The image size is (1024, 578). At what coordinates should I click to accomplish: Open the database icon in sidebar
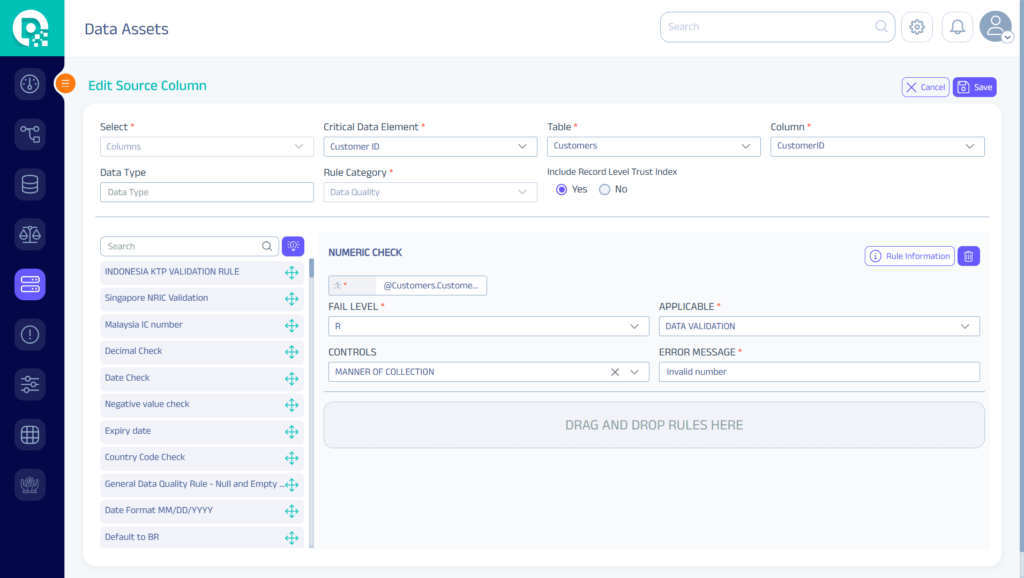click(30, 184)
